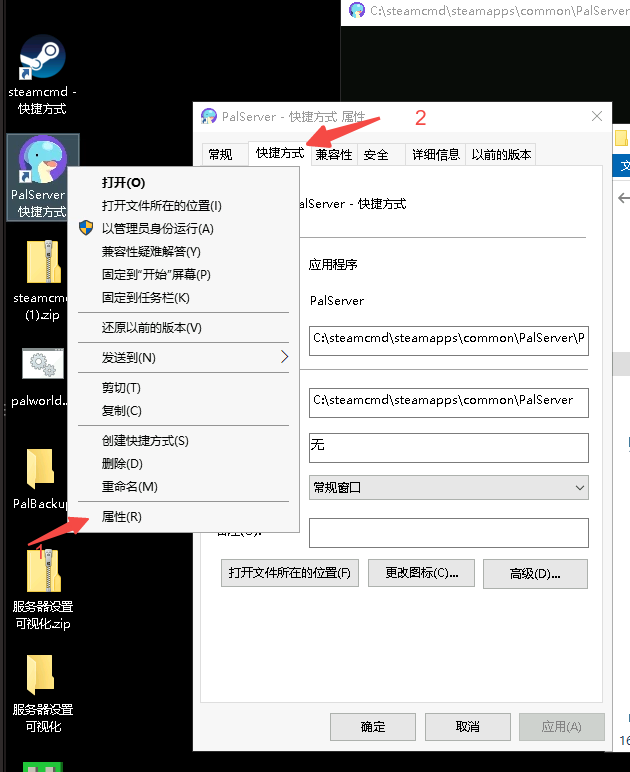
Task: Select the steamcmd shortcut desktop icon
Action: 42,57
